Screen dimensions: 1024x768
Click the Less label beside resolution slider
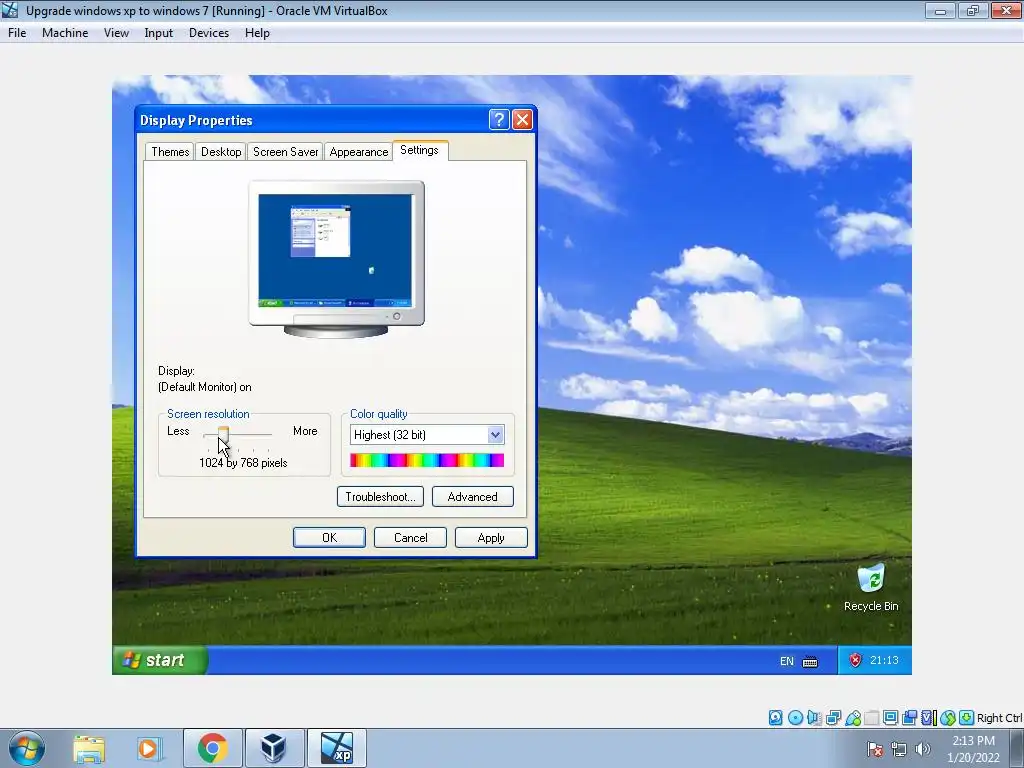(178, 431)
